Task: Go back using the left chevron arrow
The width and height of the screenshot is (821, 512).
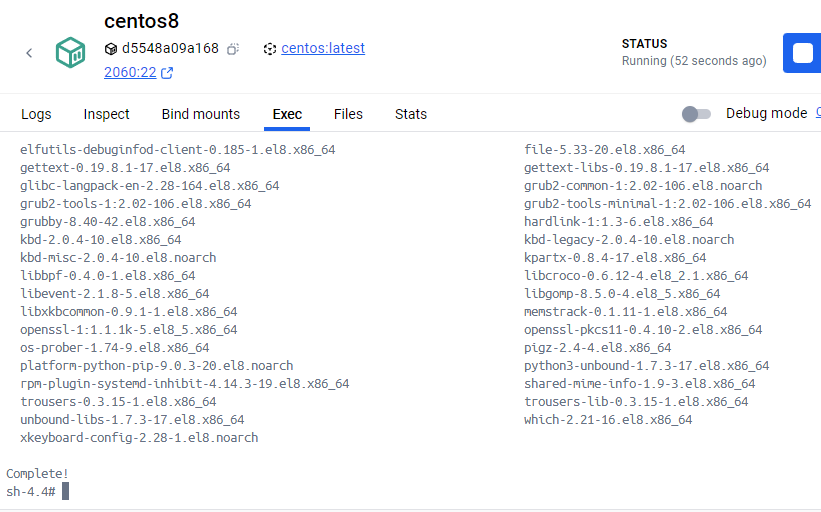Action: pyautogui.click(x=29, y=53)
